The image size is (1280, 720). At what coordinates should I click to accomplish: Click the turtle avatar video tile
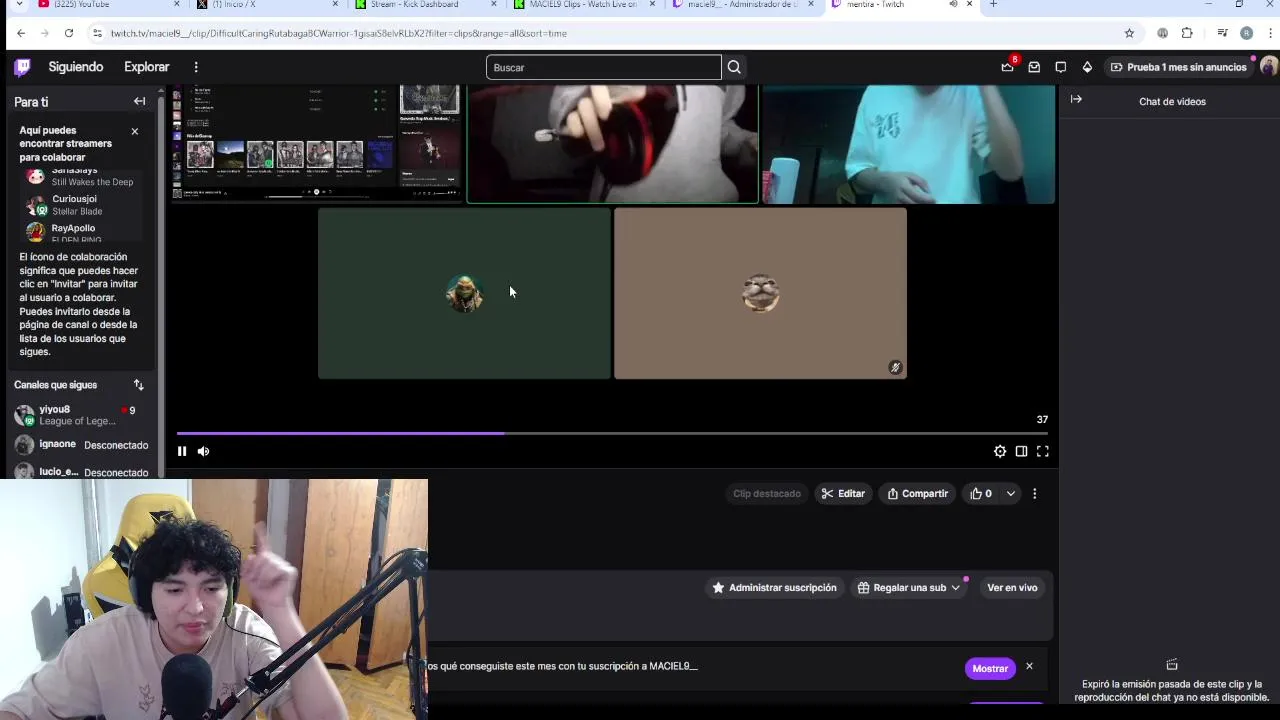(x=464, y=293)
